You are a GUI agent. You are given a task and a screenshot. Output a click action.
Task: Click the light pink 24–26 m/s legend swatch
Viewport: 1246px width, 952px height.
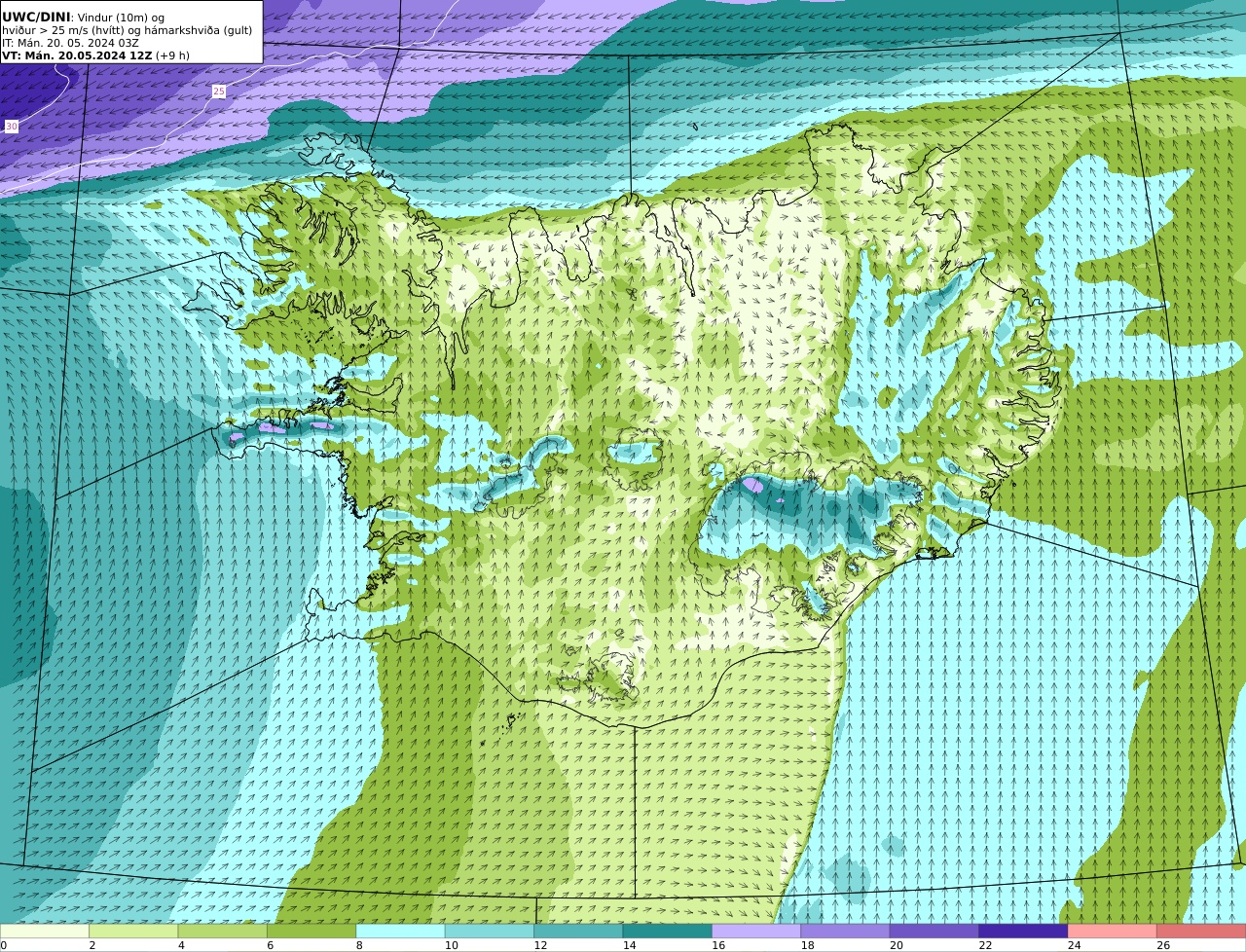1113,931
